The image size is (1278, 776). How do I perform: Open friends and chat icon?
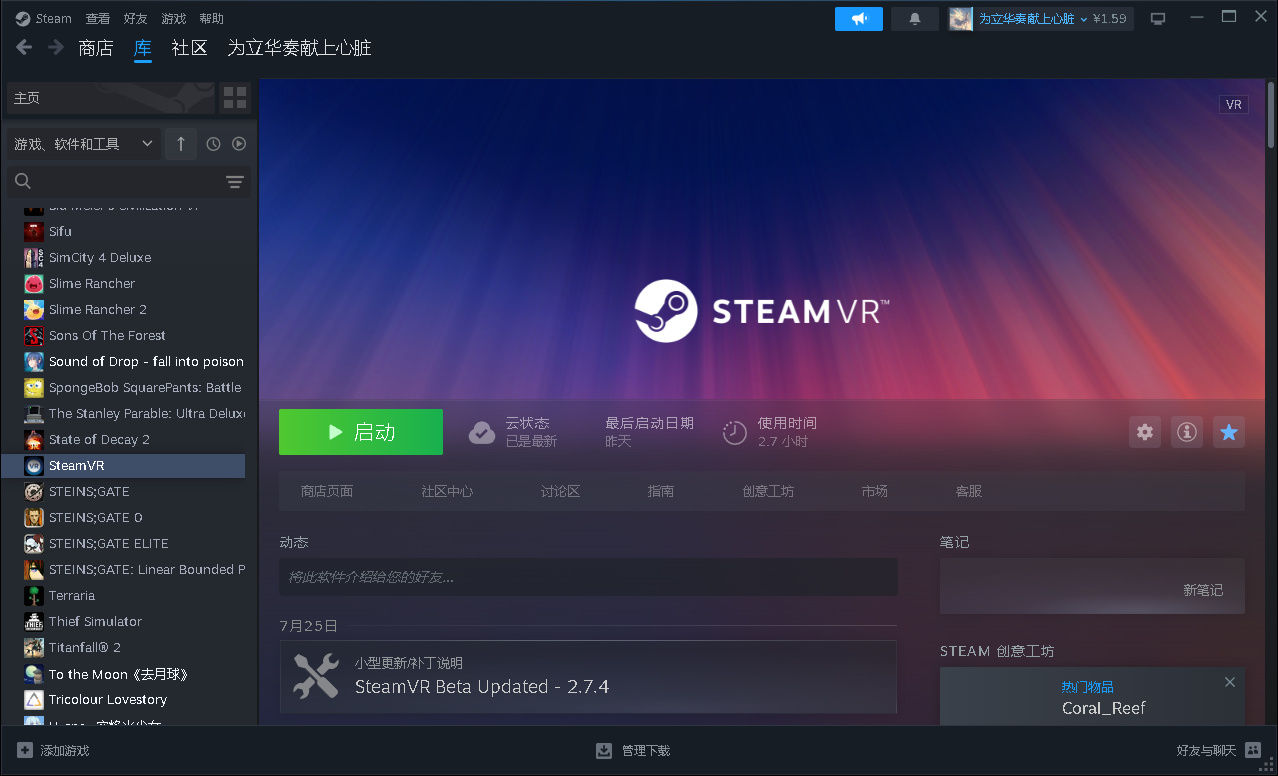pos(1254,750)
